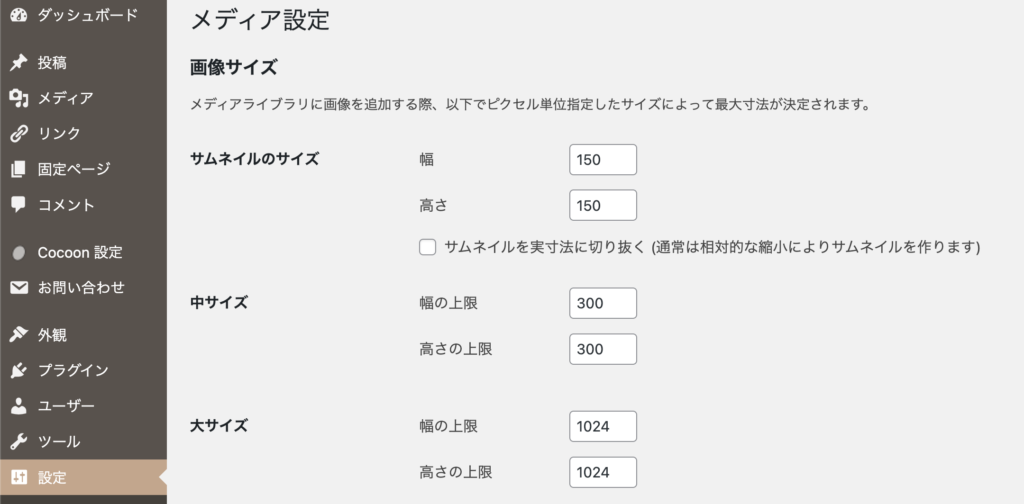Enable cropping thumbnails to exact dimensions

[428, 247]
